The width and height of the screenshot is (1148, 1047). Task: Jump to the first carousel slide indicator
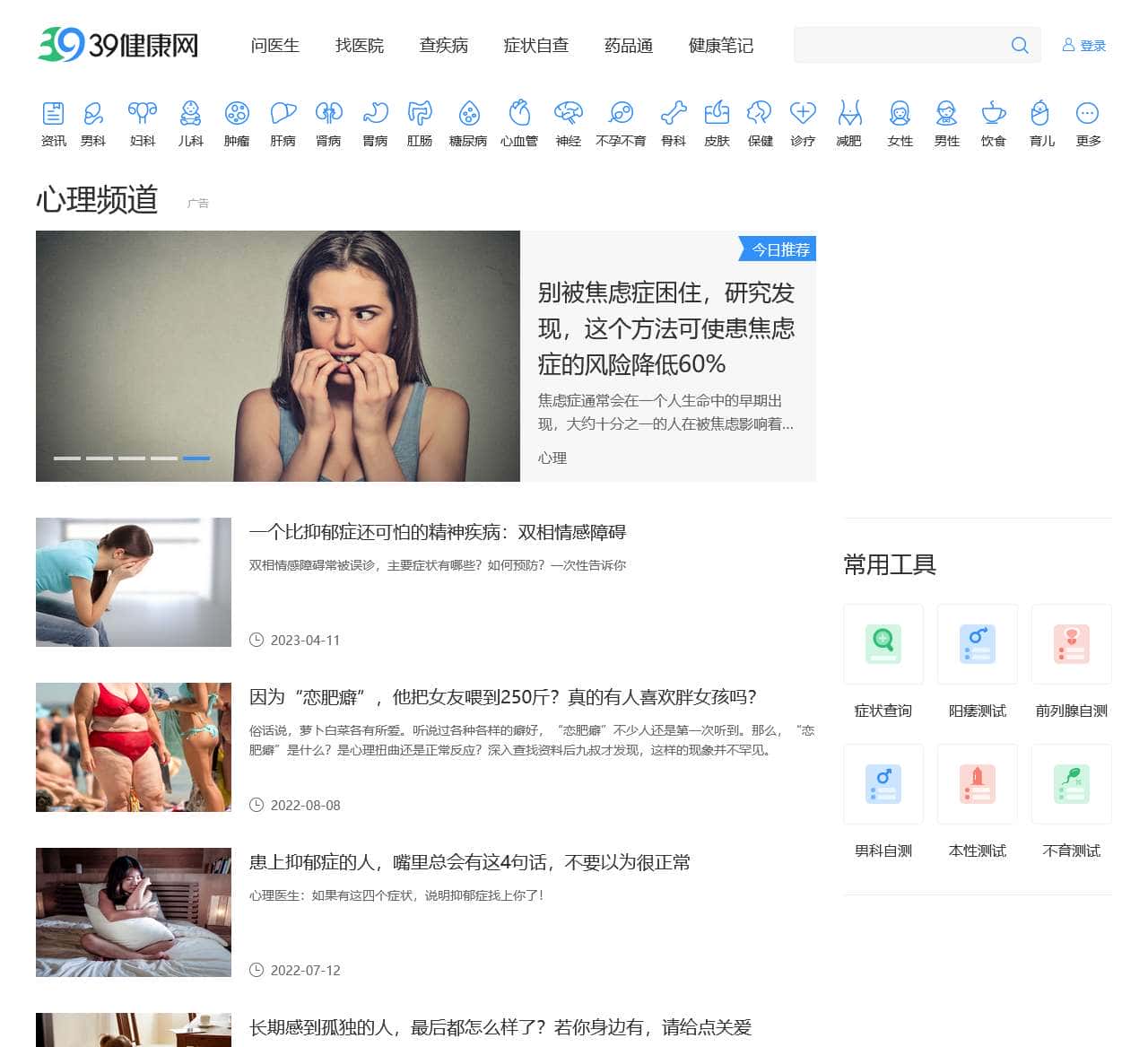[67, 458]
